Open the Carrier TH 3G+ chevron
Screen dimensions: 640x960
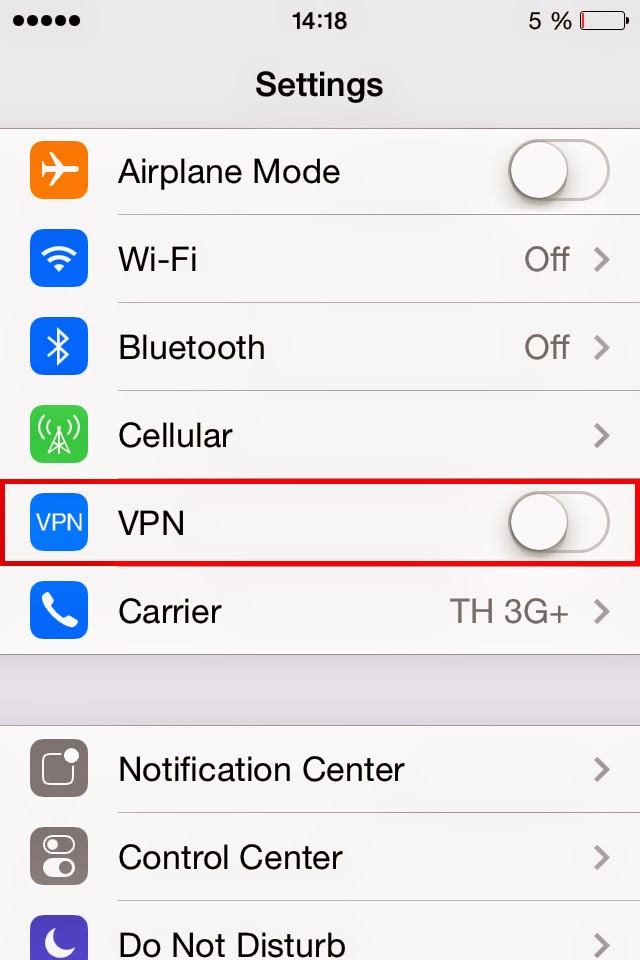pos(602,611)
